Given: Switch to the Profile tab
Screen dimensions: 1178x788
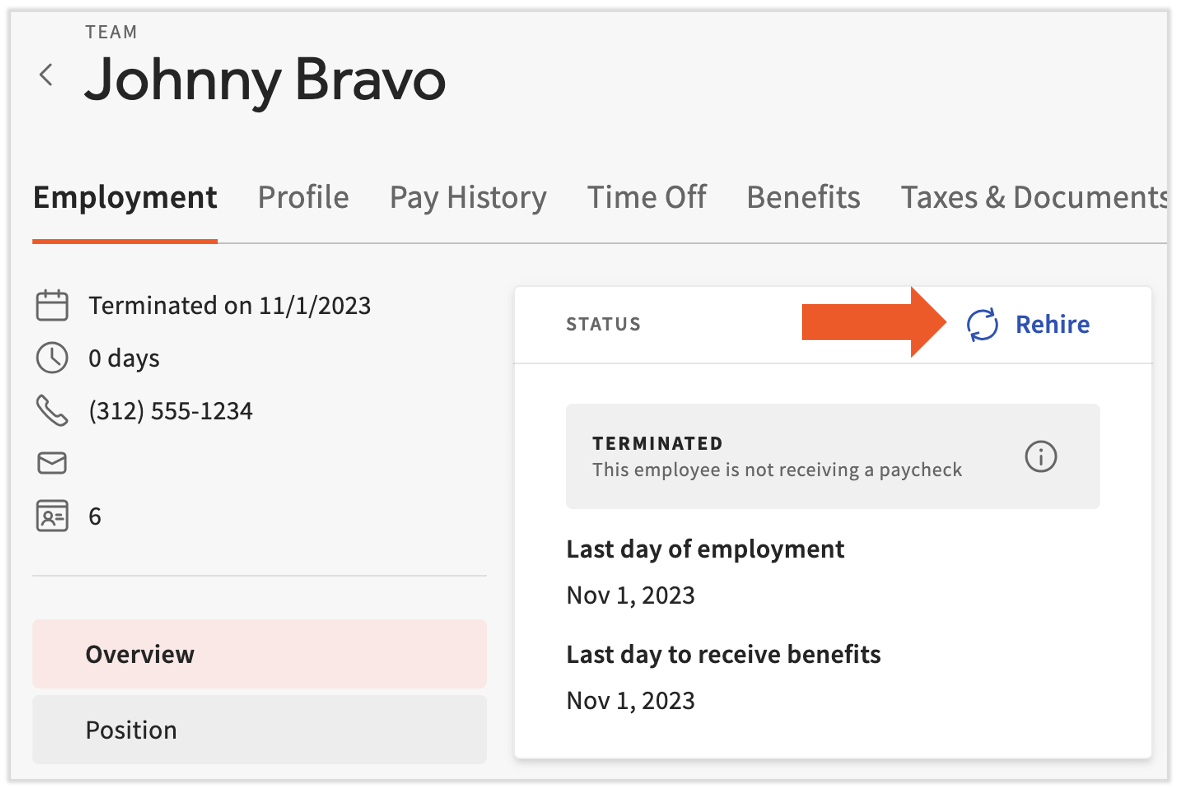Looking at the screenshot, I should [x=303, y=197].
